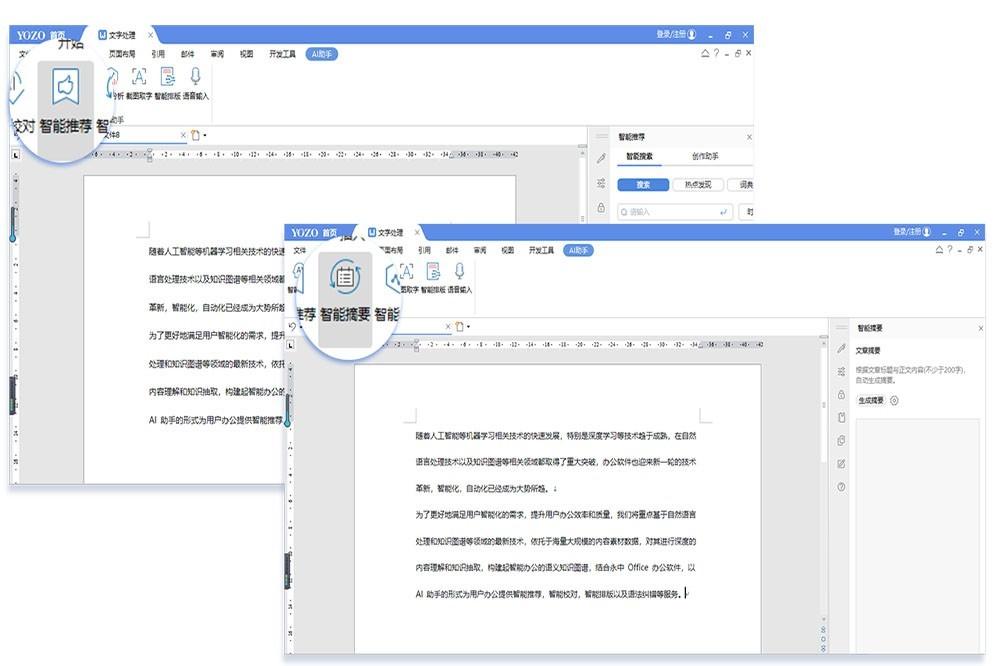Select 文字处理 tab in the front window title bar
Screen dimensions: 1000x666
(x=385, y=233)
